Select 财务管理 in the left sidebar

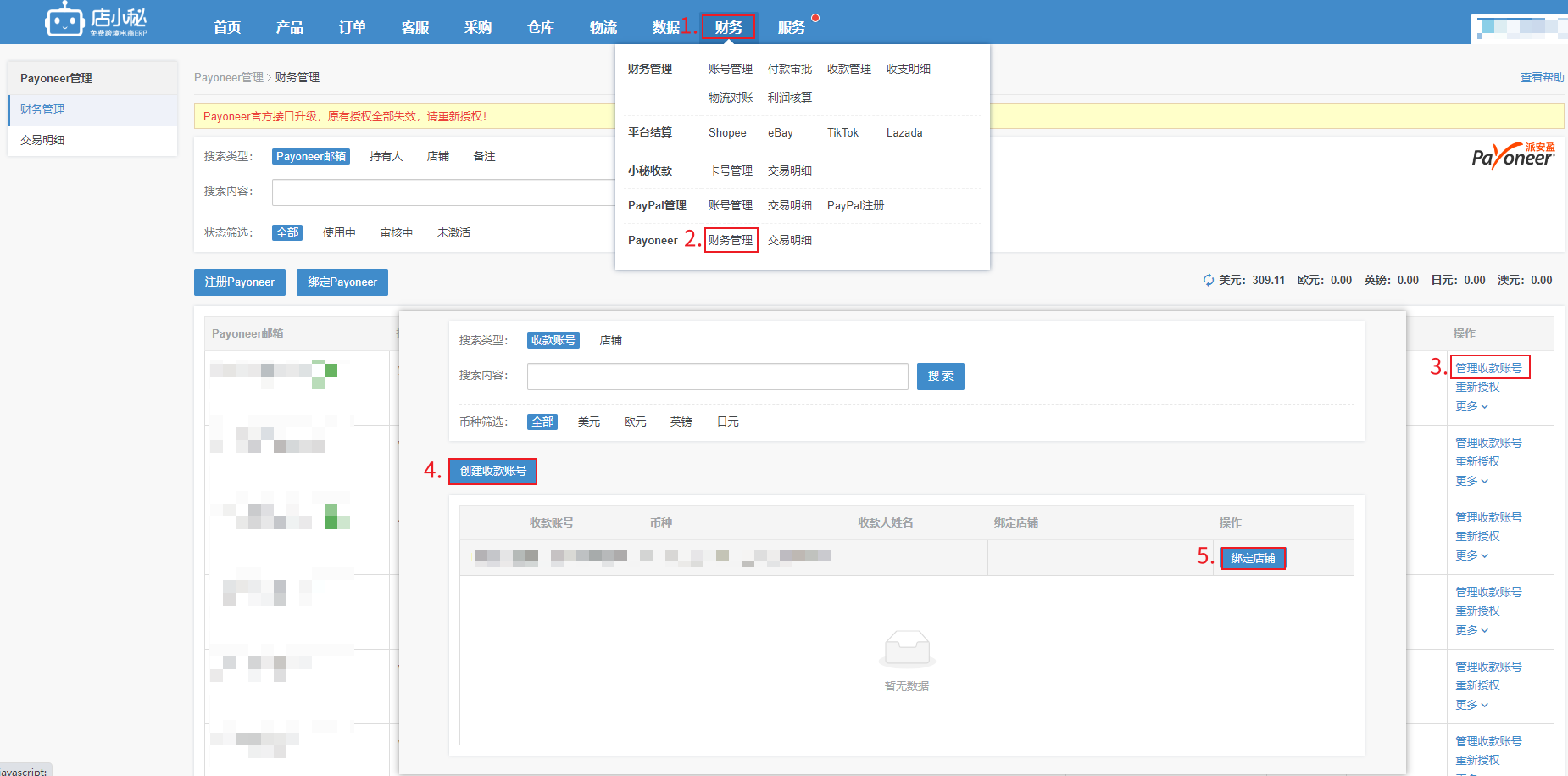[x=92, y=109]
